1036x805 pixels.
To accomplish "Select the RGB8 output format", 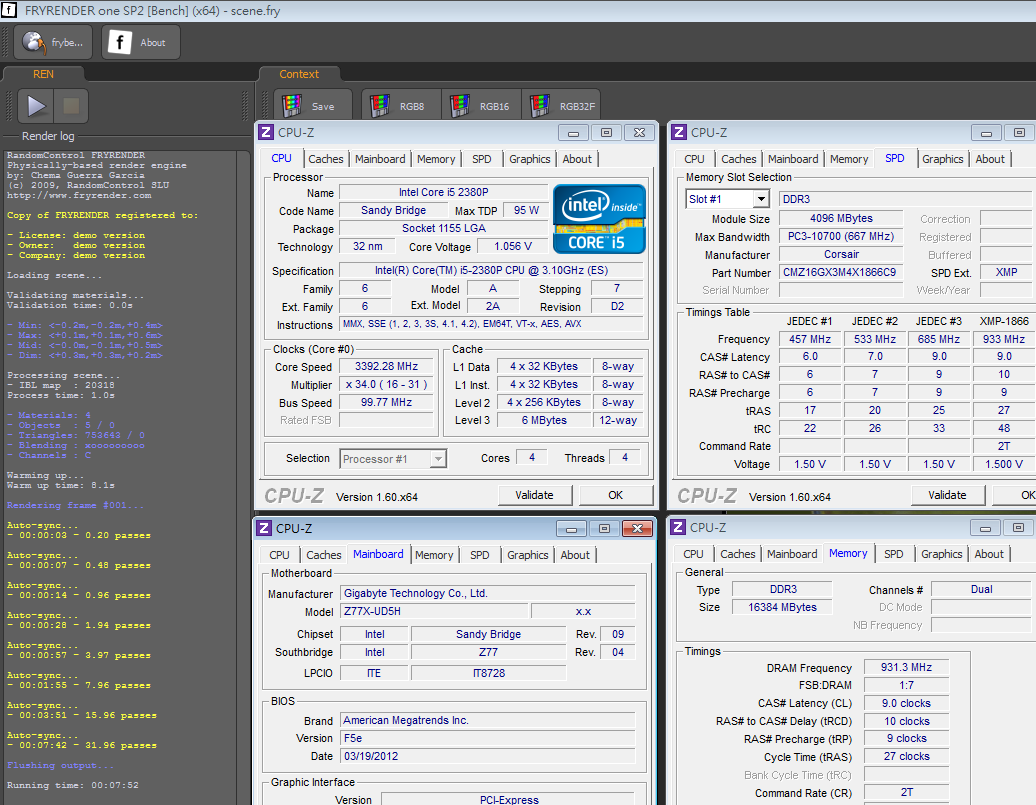I will pos(399,106).
